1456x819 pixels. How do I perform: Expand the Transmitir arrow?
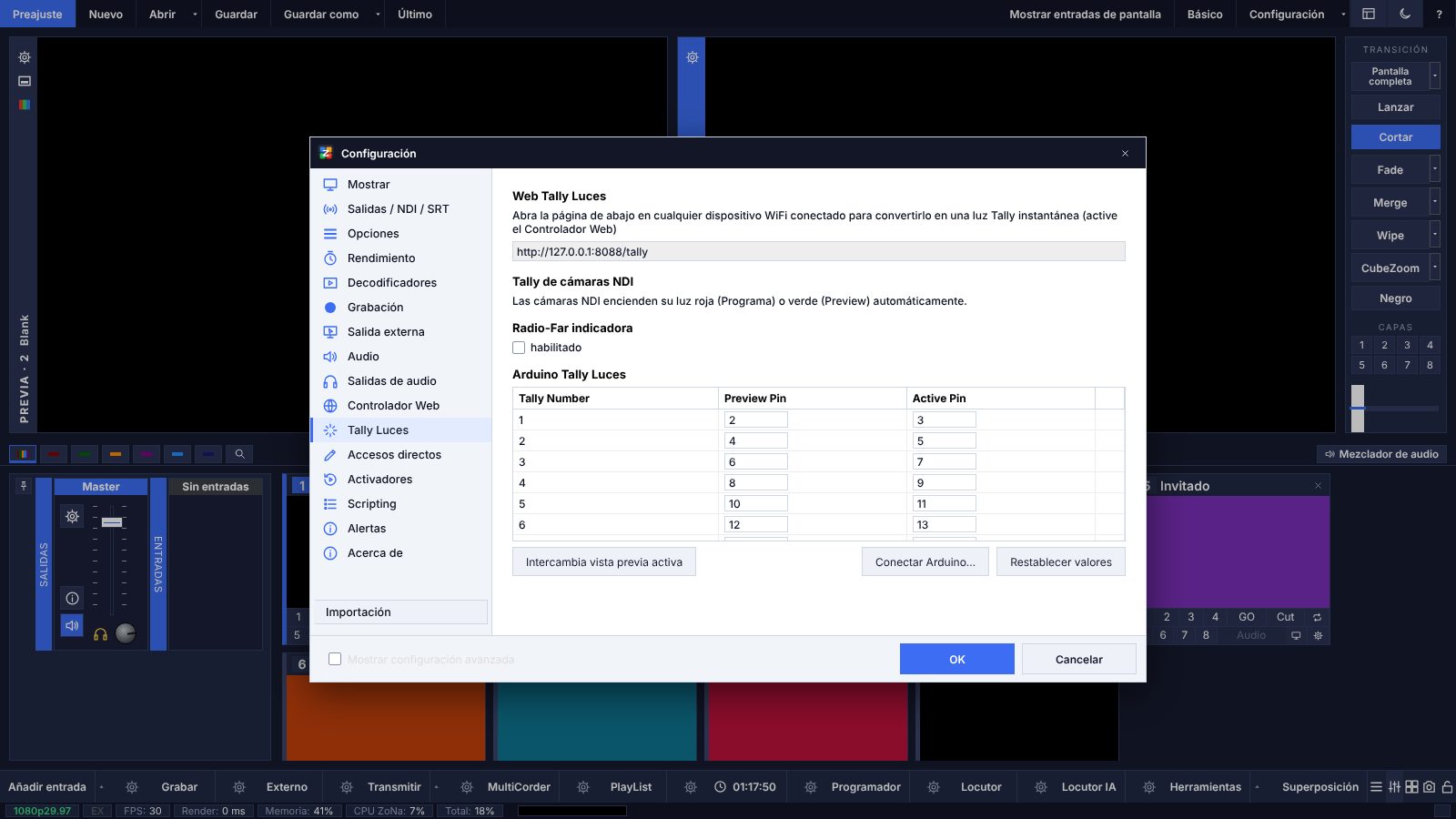[x=436, y=787]
